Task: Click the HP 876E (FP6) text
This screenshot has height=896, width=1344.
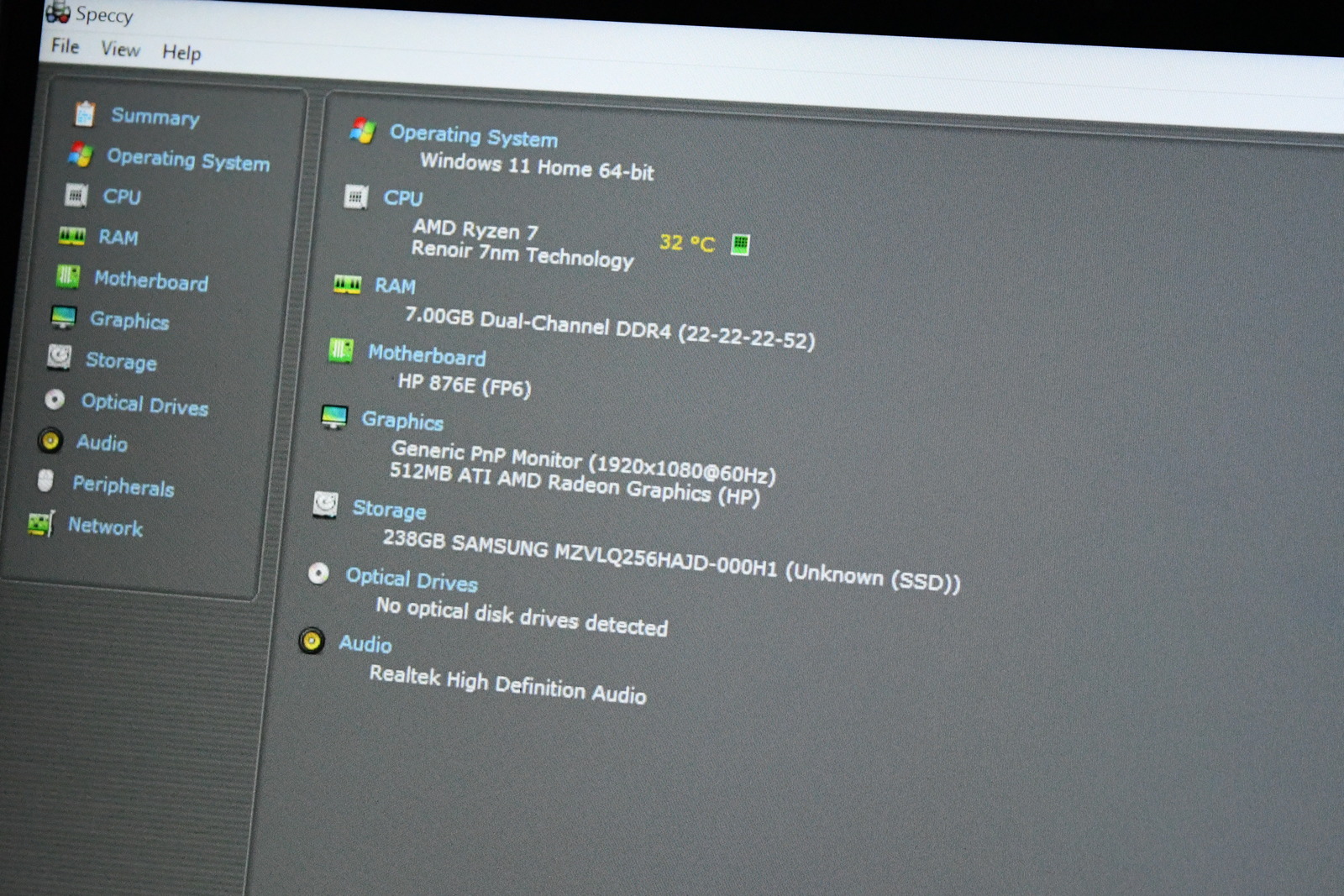Action: click(465, 385)
